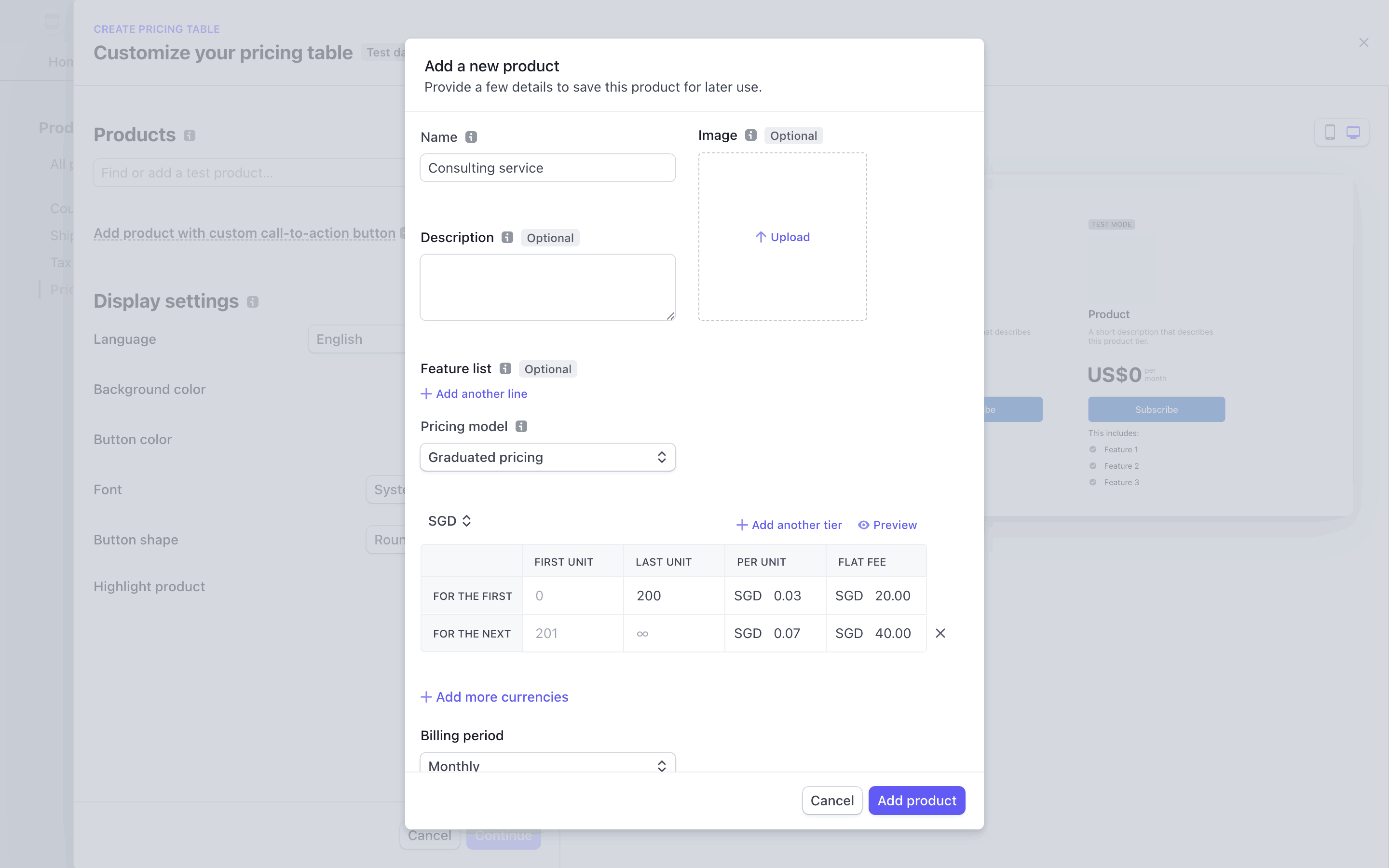The height and width of the screenshot is (868, 1389).
Task: Open the Feature list info tooltip
Action: coord(504,368)
